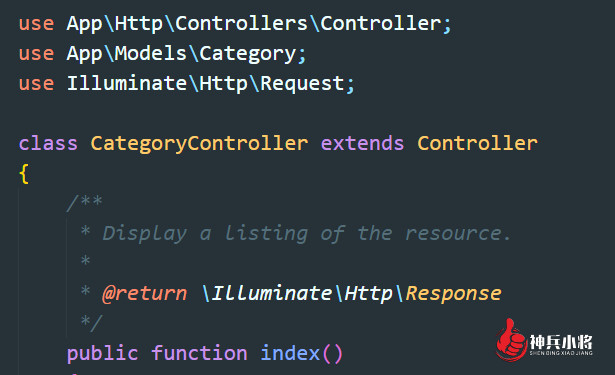Screen dimensions: 615x375
Task: Click the class keyword
Action: (48, 143)
